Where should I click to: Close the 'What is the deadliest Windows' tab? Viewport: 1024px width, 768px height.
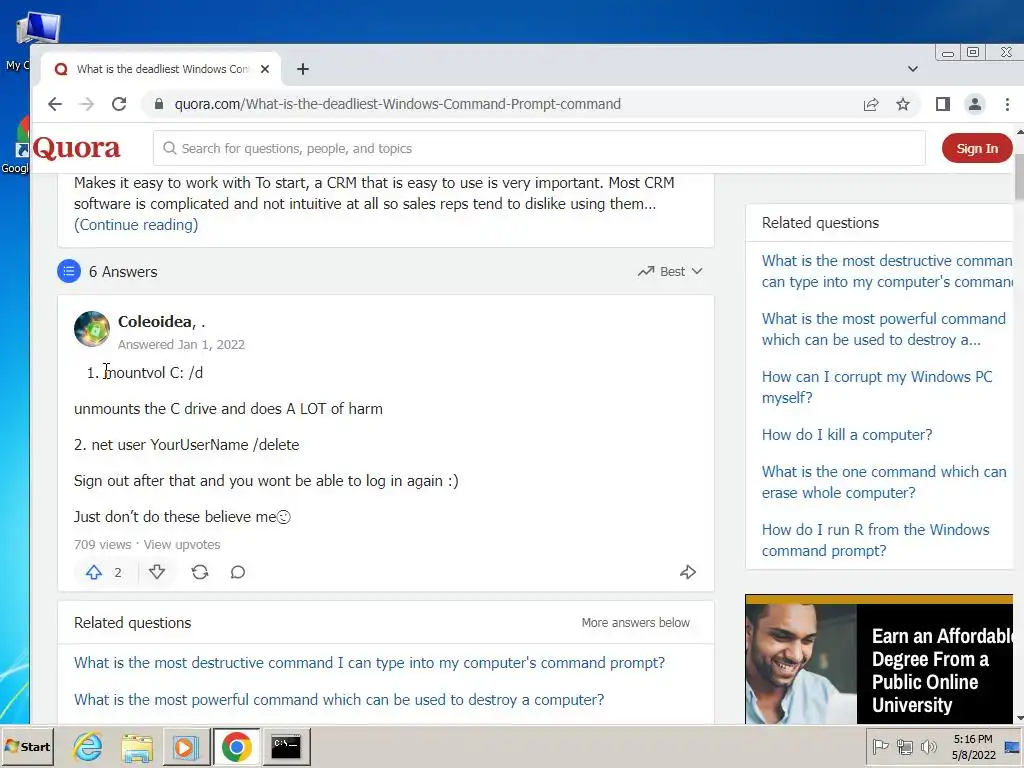pyautogui.click(x=264, y=69)
